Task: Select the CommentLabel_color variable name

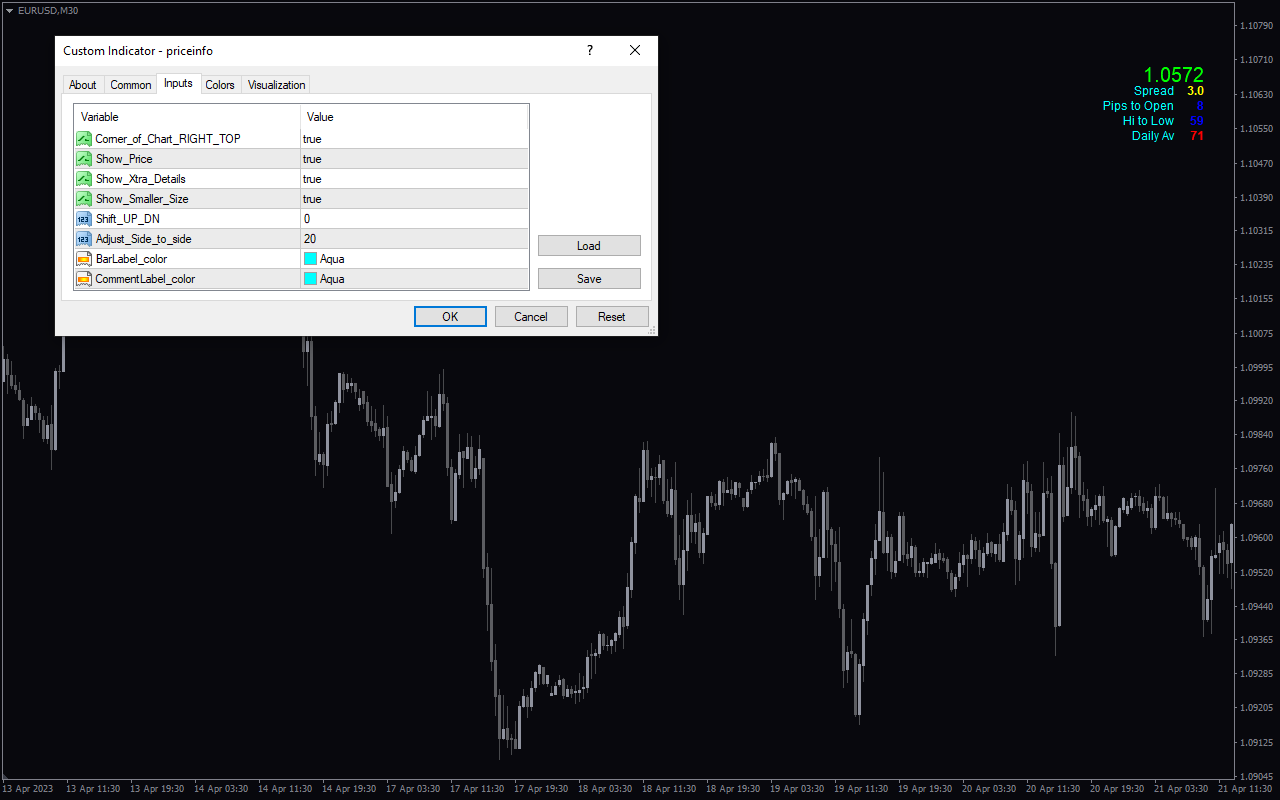Action: click(x=145, y=279)
